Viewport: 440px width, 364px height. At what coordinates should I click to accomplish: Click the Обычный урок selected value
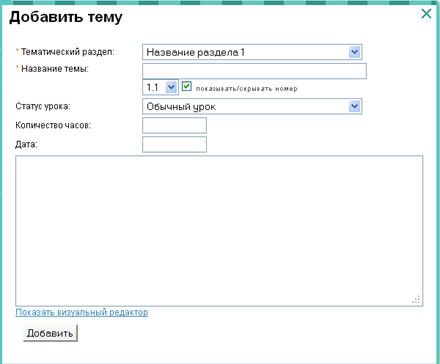tap(181, 107)
